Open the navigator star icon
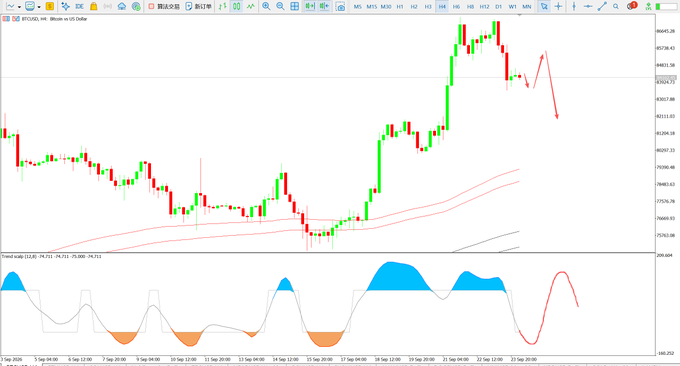This screenshot has height=366, width=680. click(65, 7)
